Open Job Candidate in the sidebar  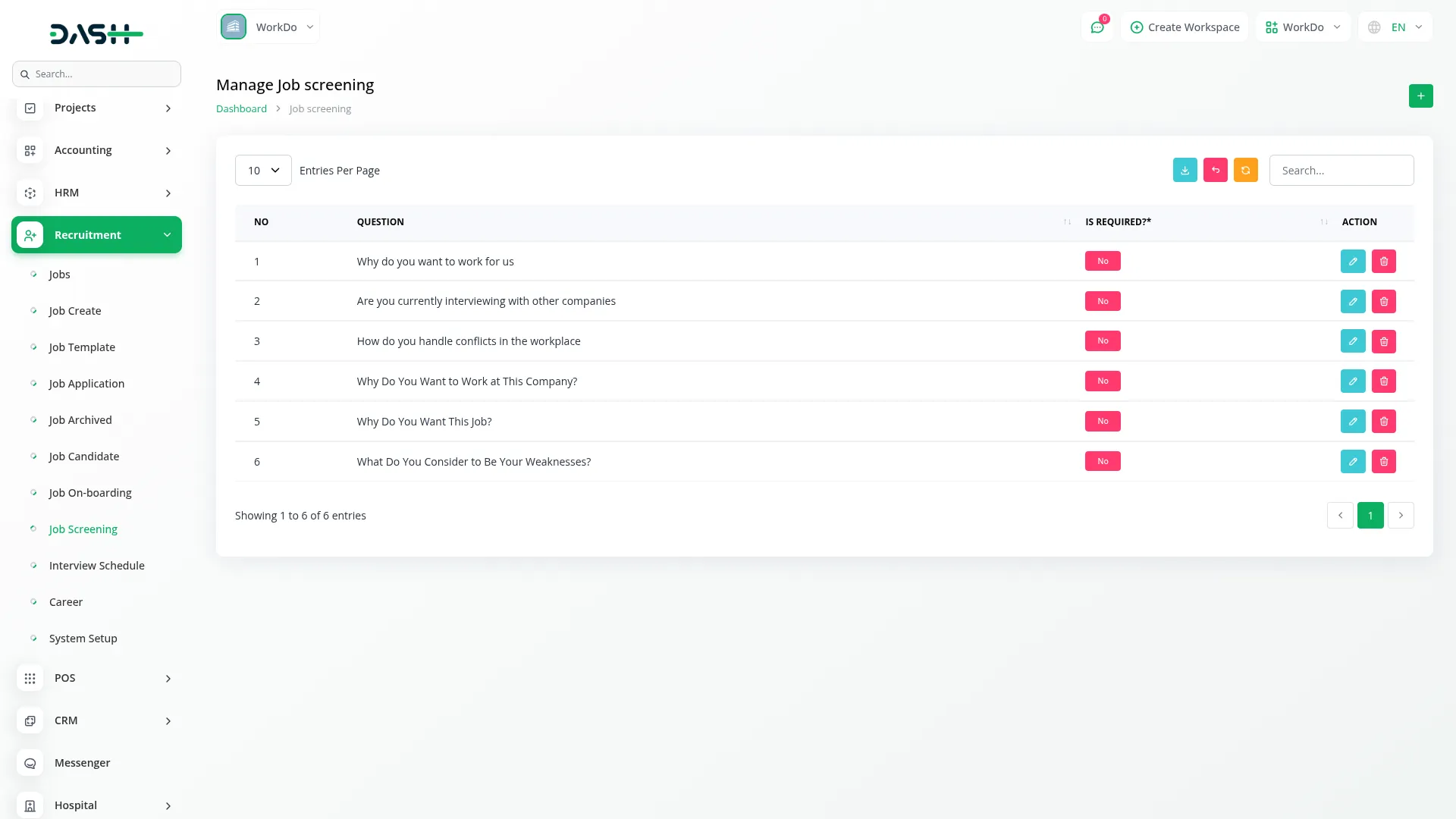point(83,457)
